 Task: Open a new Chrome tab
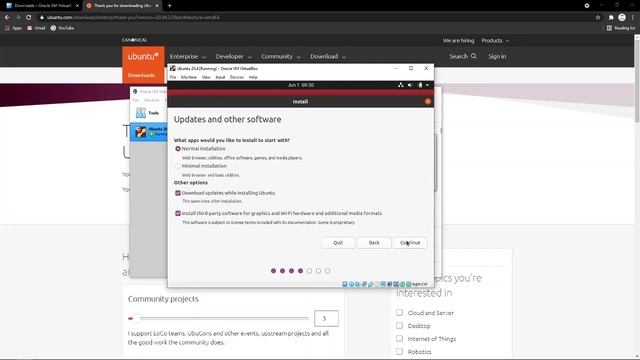tap(170, 6)
